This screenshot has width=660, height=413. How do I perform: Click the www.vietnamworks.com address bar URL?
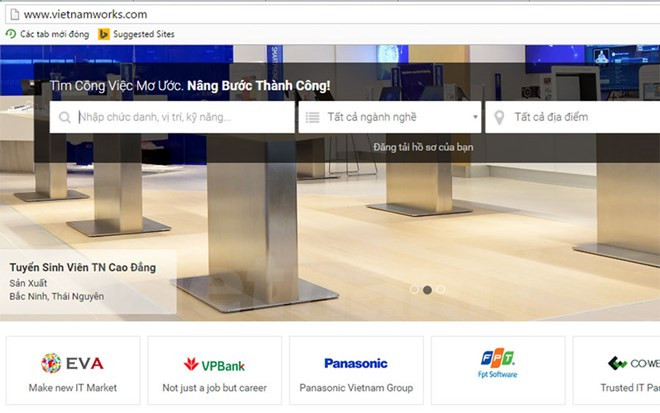point(85,14)
